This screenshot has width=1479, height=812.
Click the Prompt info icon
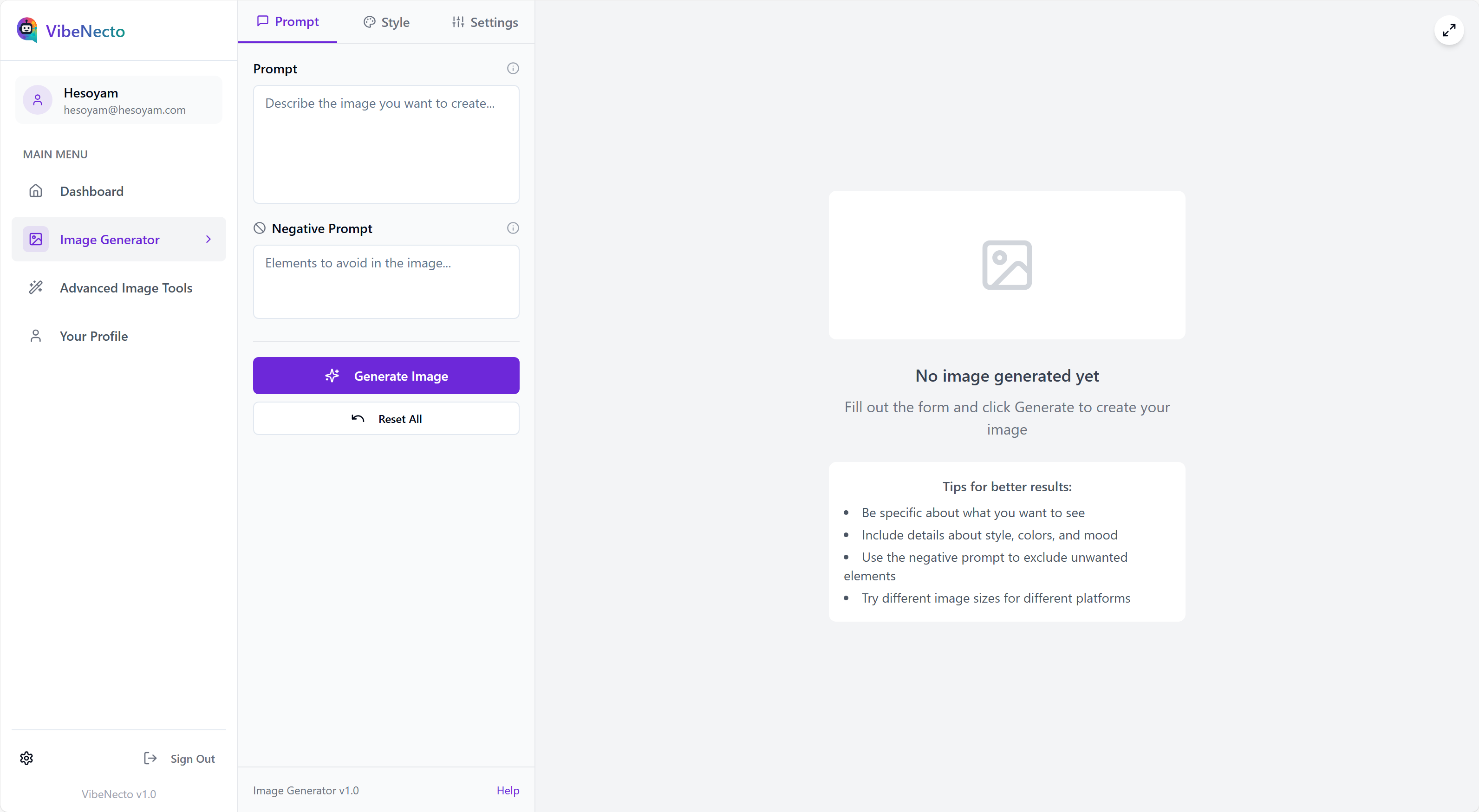(x=513, y=68)
